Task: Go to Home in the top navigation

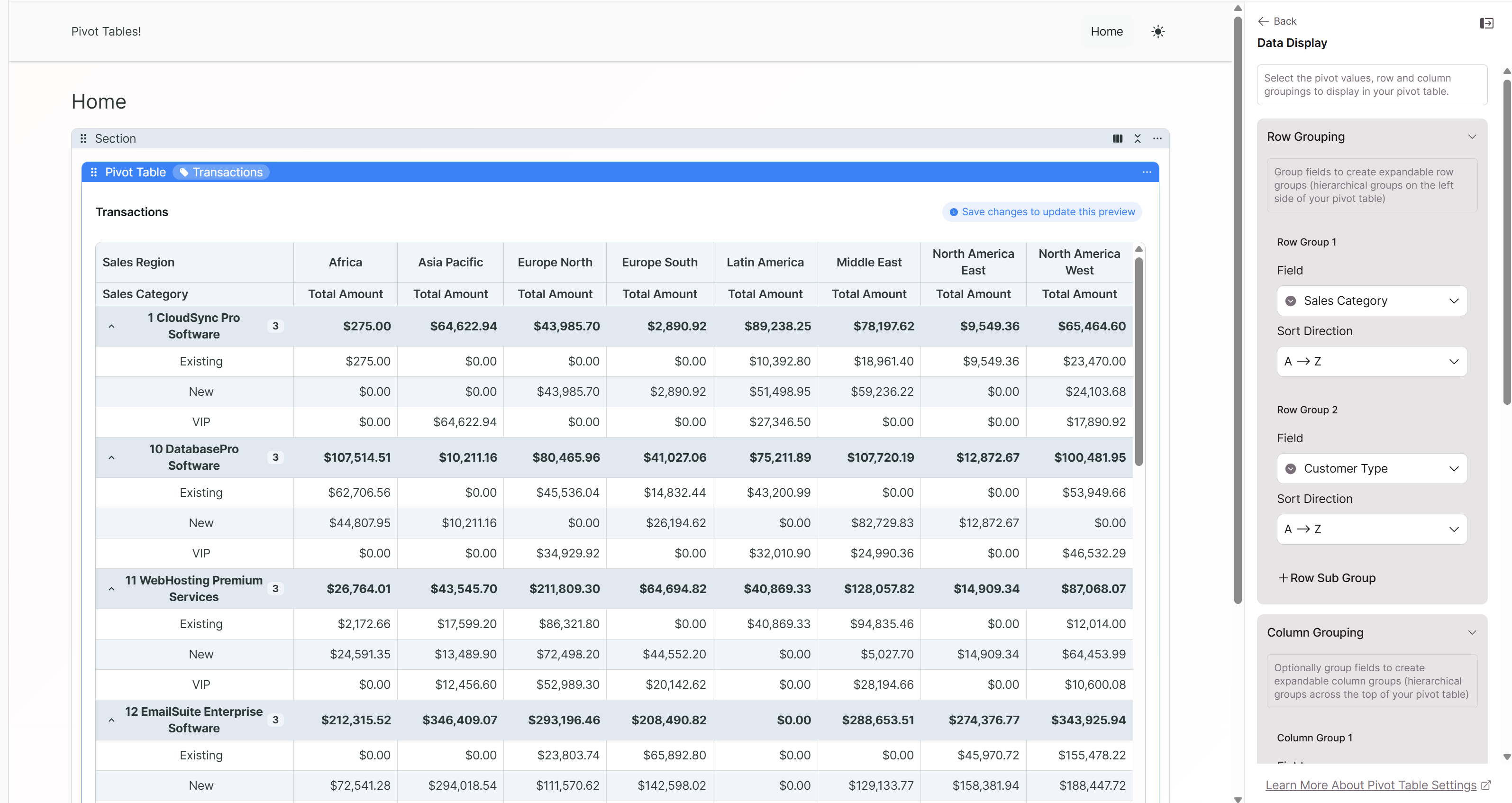Action: point(1106,32)
